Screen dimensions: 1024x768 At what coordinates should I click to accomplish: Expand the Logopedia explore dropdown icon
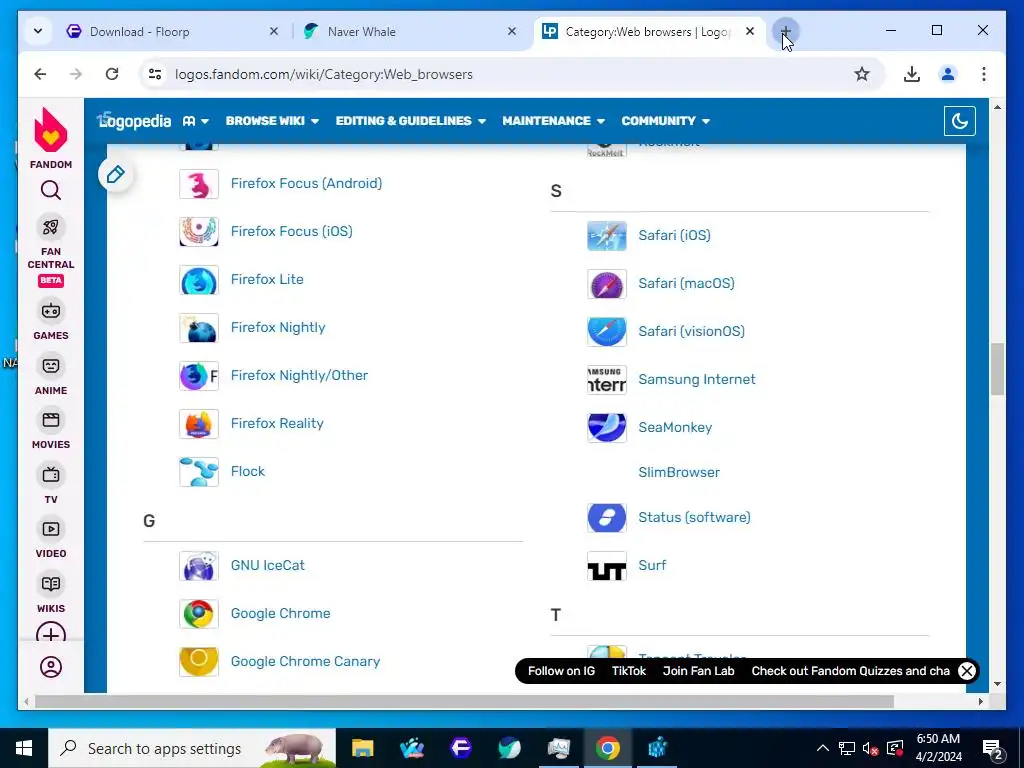pos(196,121)
